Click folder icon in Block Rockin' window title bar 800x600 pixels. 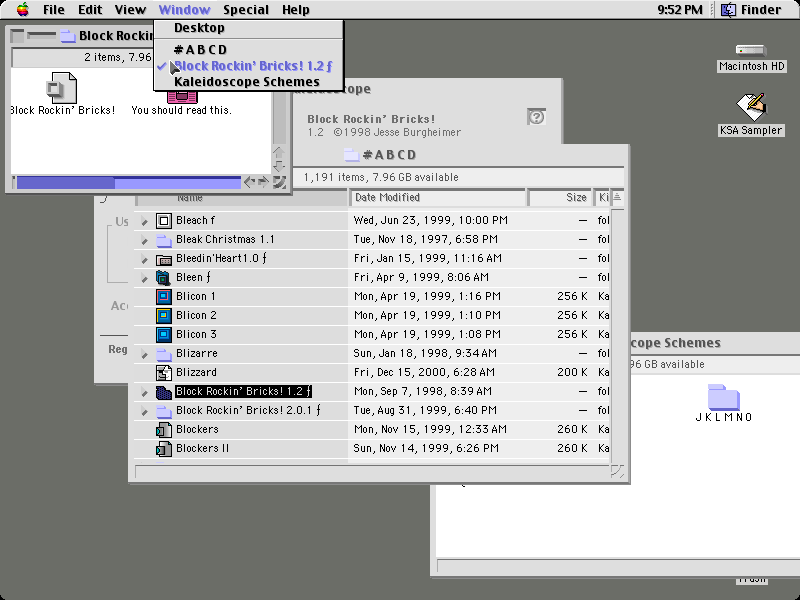coord(68,35)
